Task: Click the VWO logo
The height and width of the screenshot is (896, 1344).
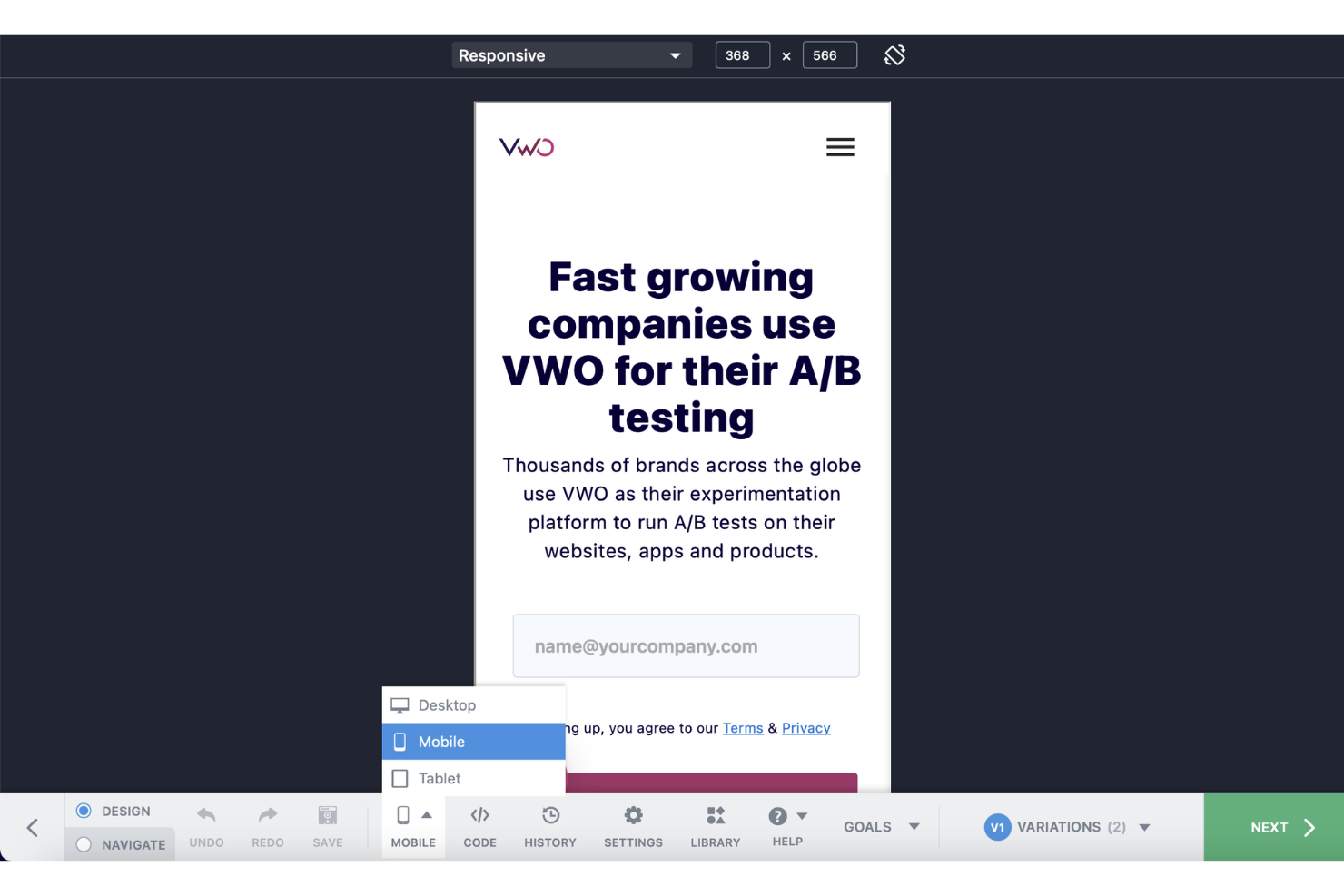Action: tap(527, 147)
